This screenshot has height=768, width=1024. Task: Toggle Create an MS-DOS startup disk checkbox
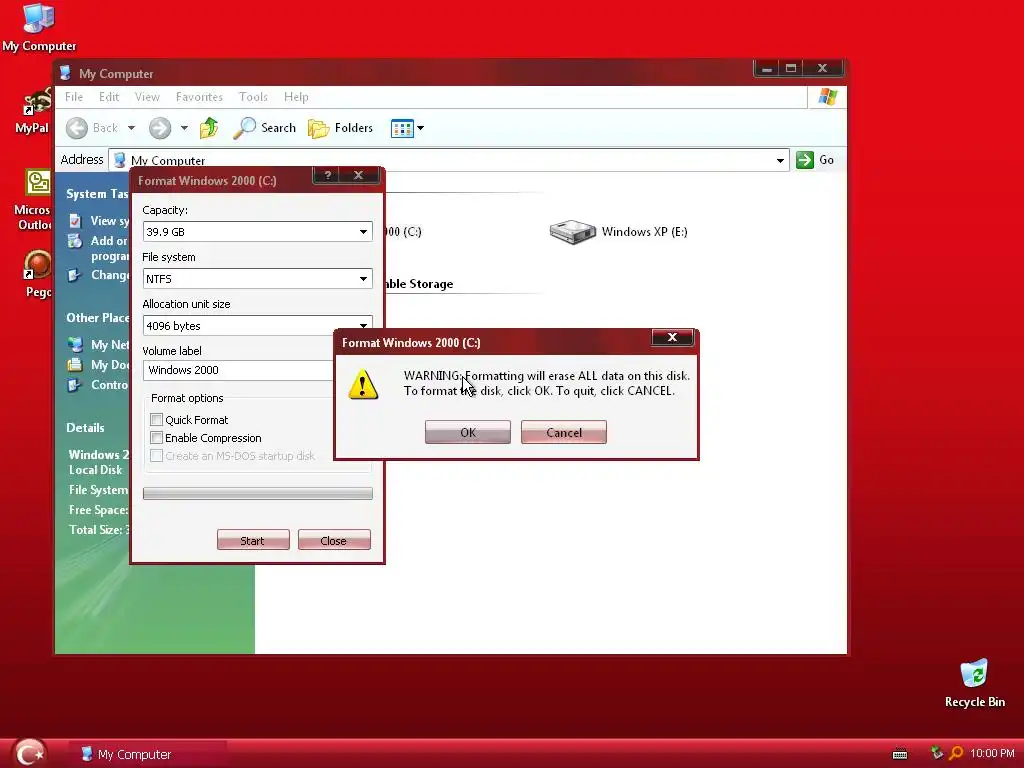tap(157, 455)
